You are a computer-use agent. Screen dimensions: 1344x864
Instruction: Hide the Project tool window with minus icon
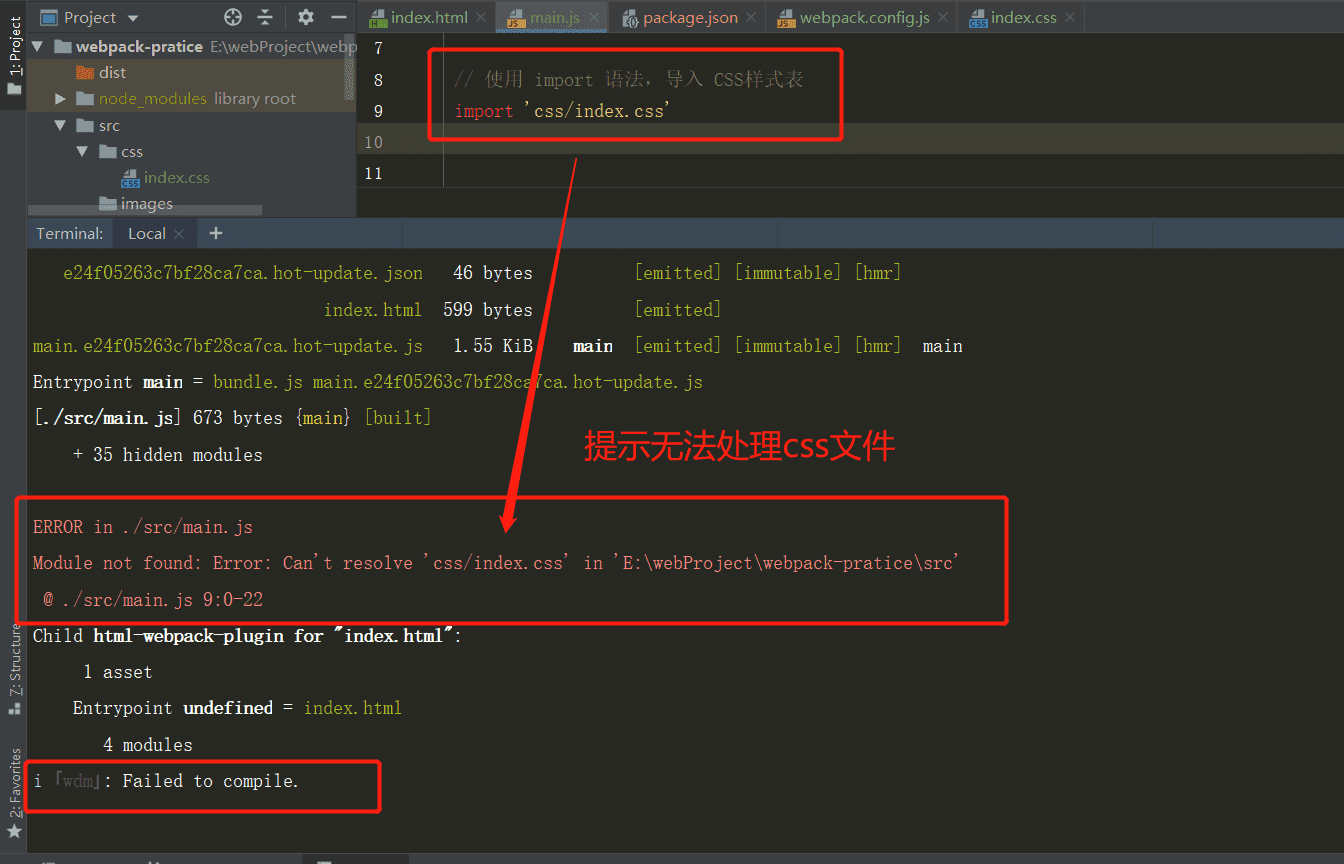point(339,17)
